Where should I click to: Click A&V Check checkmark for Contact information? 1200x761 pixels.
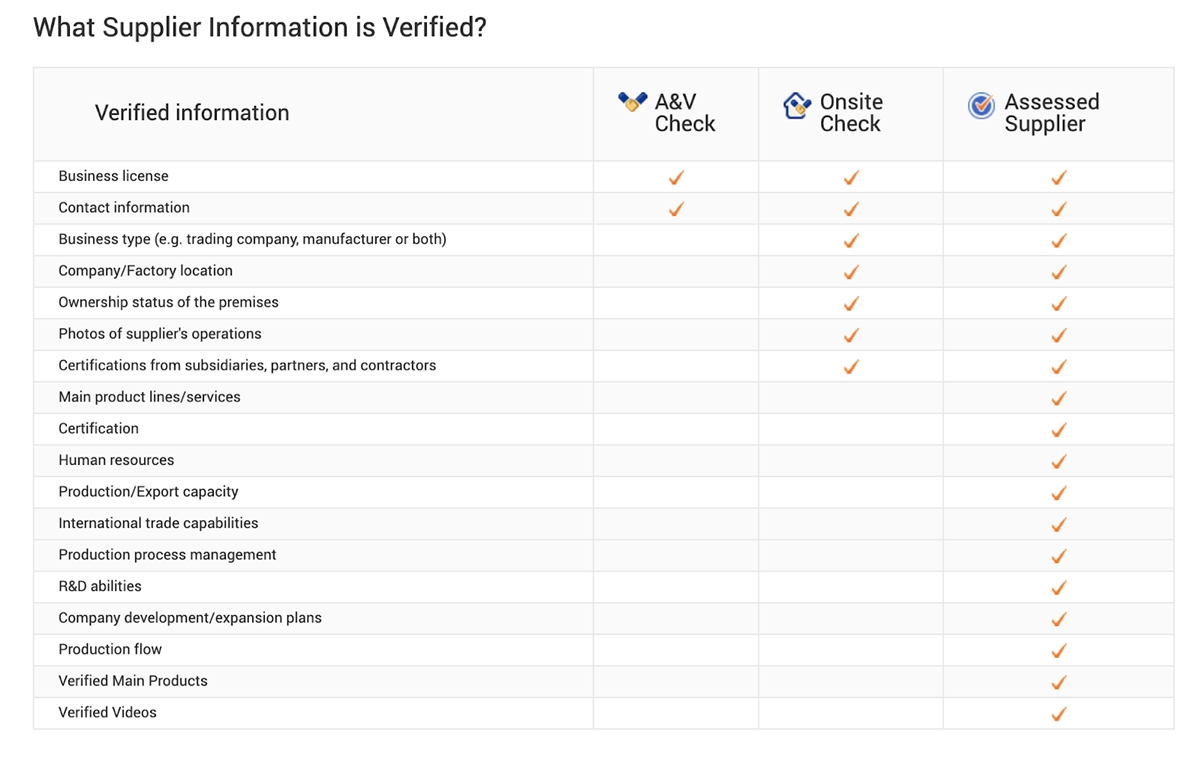(x=676, y=209)
